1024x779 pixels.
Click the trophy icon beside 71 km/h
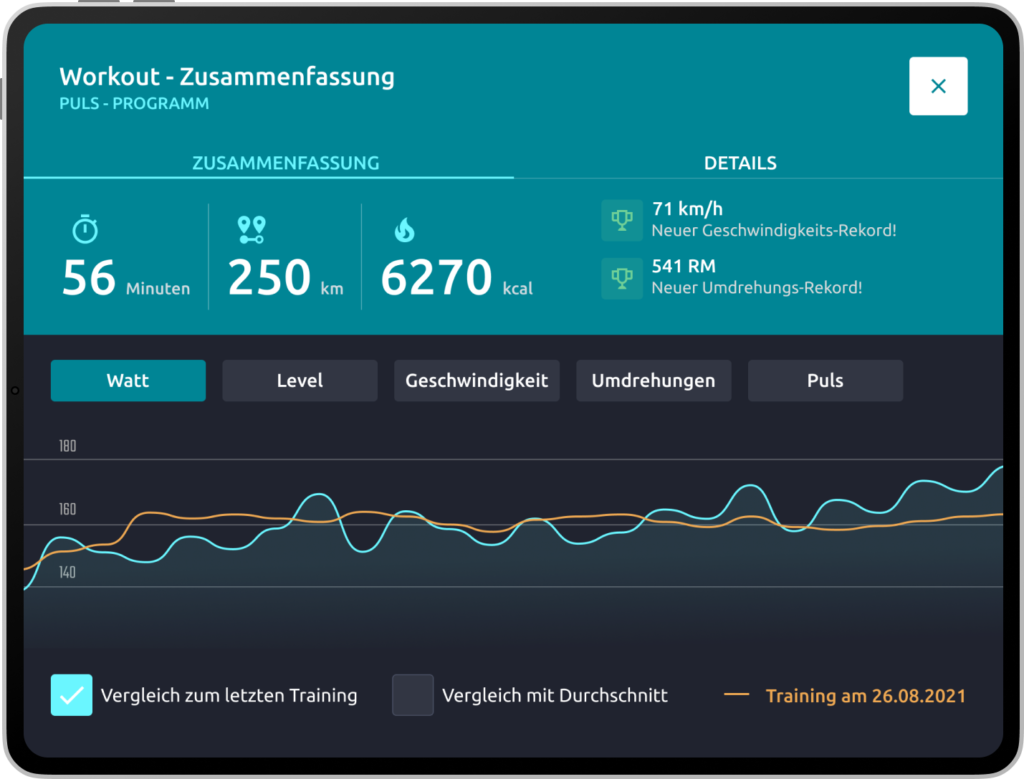(x=622, y=220)
